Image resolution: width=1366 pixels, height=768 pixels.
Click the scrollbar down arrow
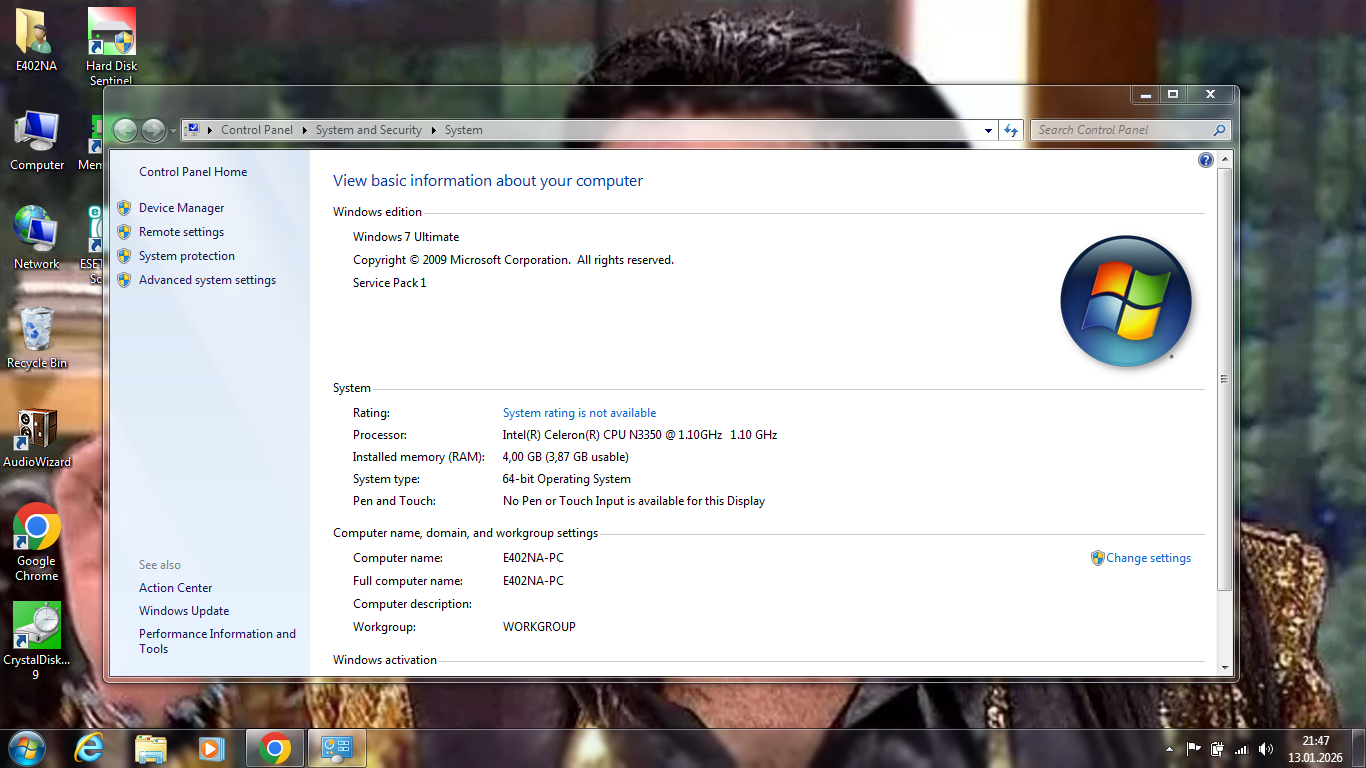coord(1225,667)
